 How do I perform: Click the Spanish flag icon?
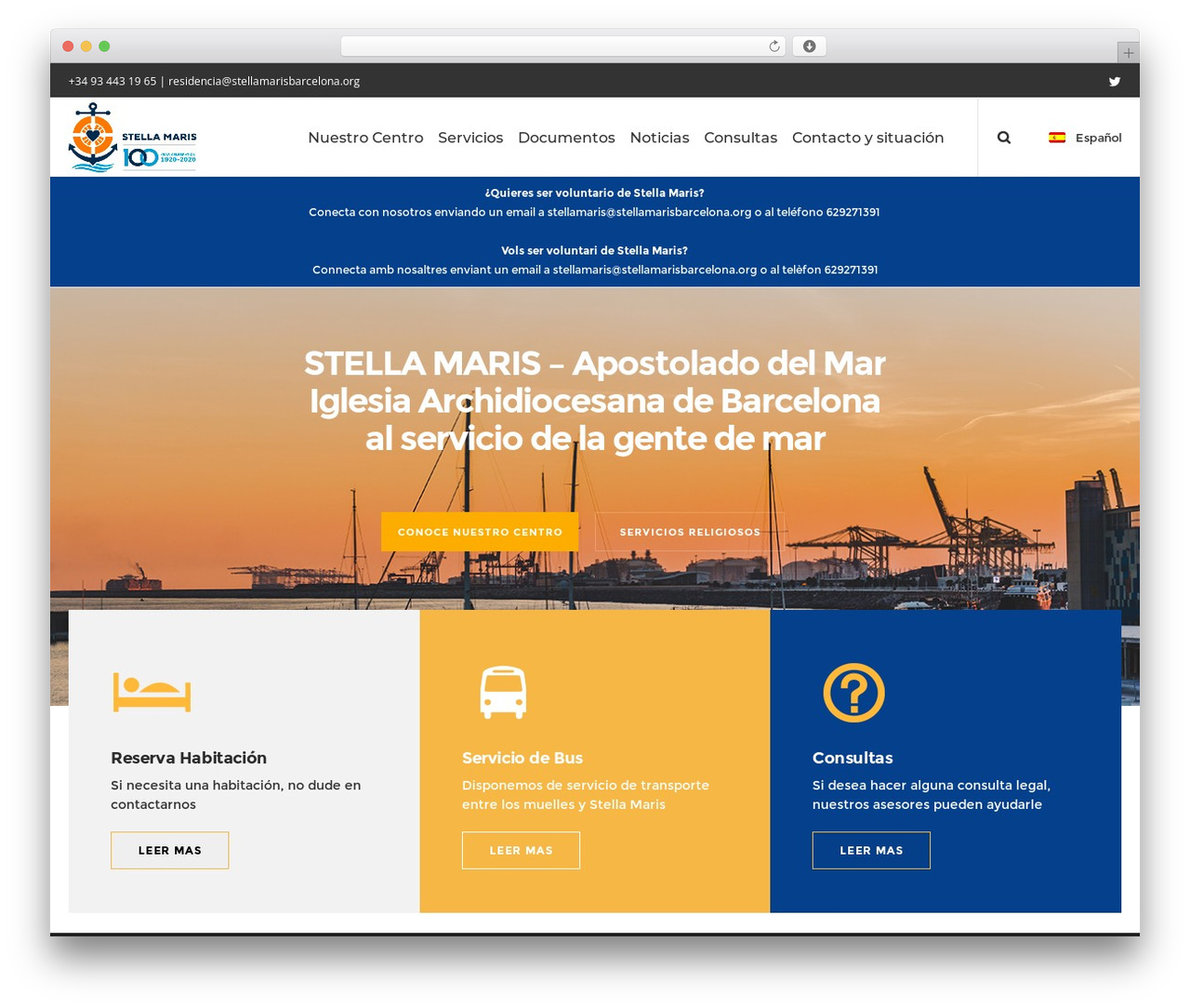pyautogui.click(x=1057, y=138)
